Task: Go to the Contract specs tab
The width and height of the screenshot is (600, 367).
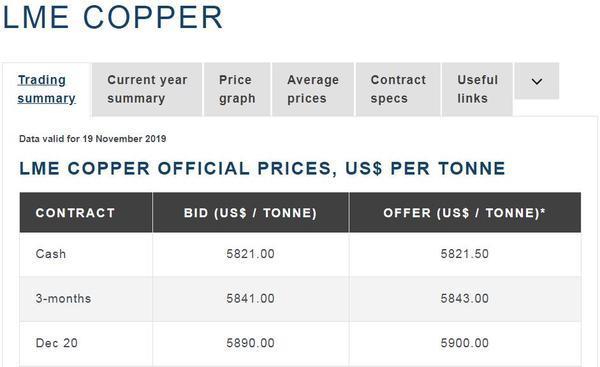Action: click(398, 89)
